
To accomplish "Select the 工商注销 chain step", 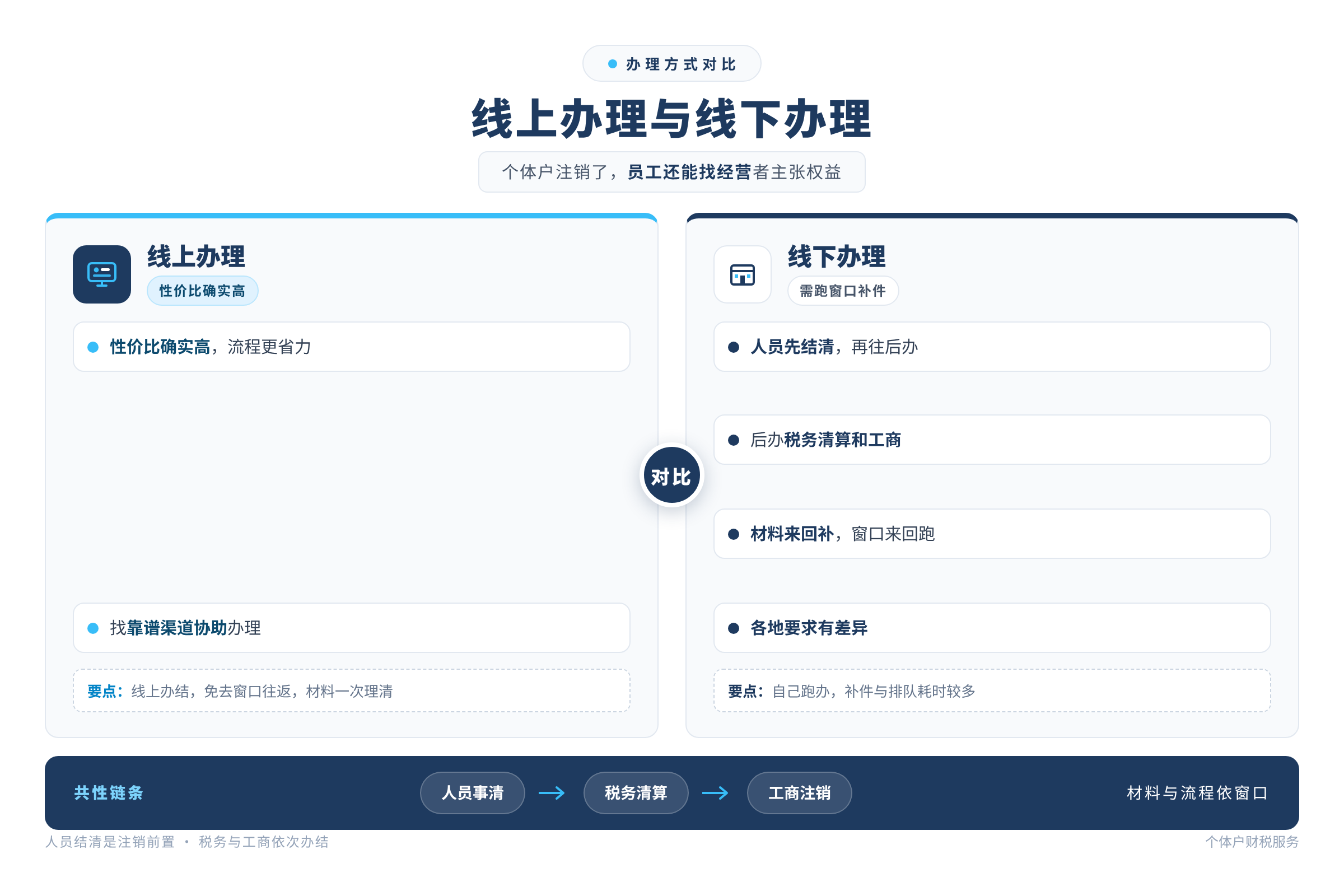I will pyautogui.click(x=799, y=792).
